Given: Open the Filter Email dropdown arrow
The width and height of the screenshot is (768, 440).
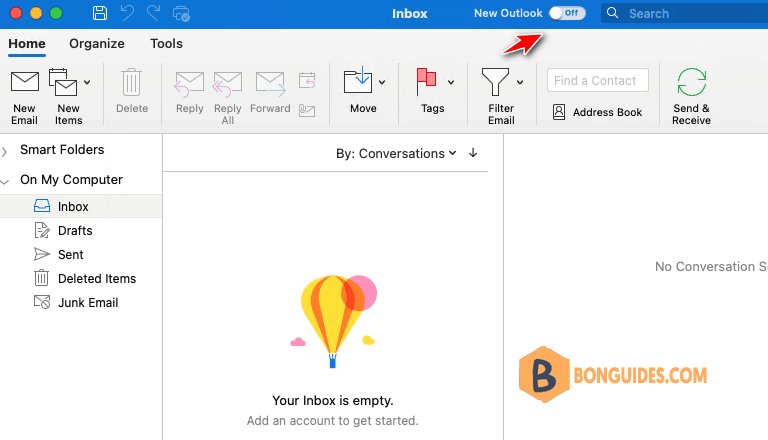Looking at the screenshot, I should pos(520,82).
